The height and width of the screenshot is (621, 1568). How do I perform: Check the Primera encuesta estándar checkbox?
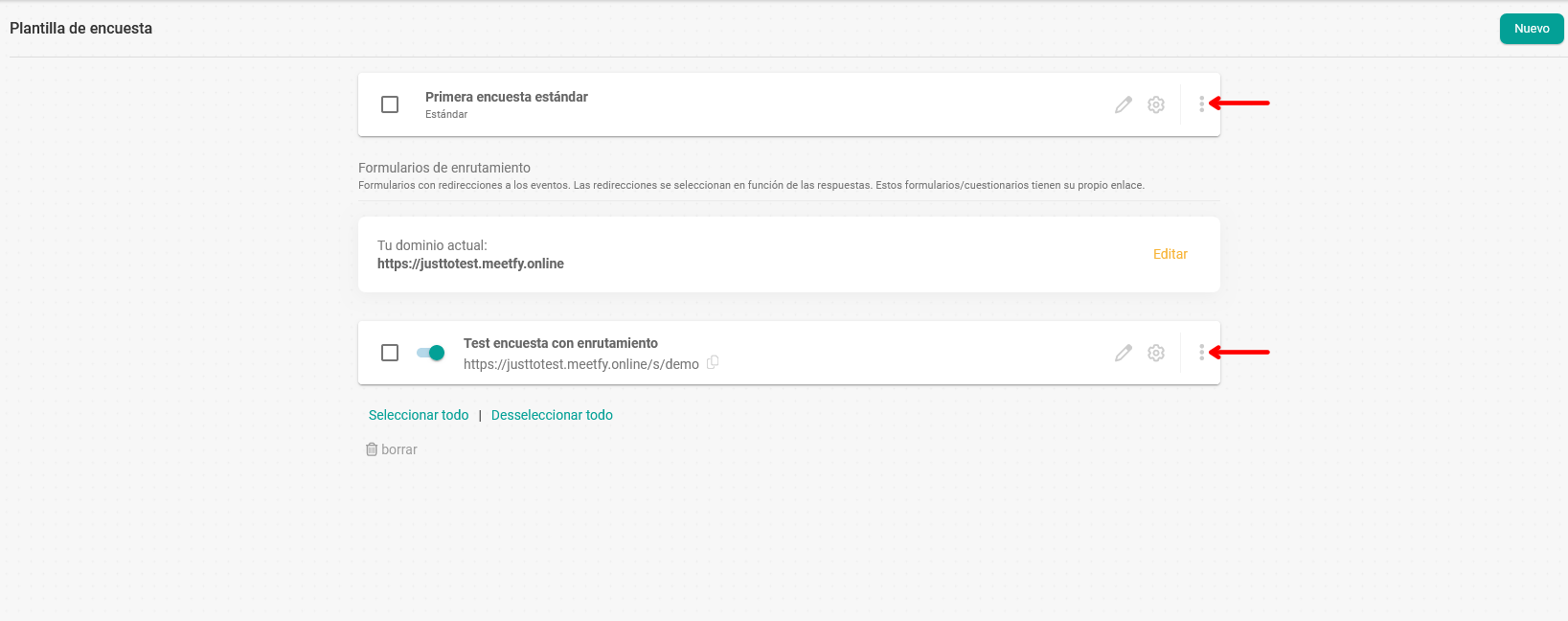pos(390,104)
